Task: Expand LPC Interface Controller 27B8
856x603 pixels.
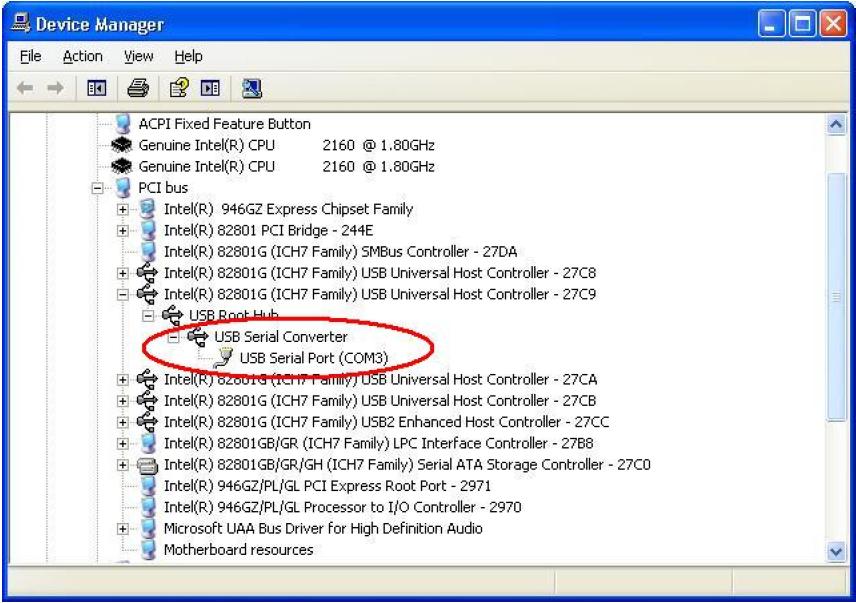Action: coord(122,444)
